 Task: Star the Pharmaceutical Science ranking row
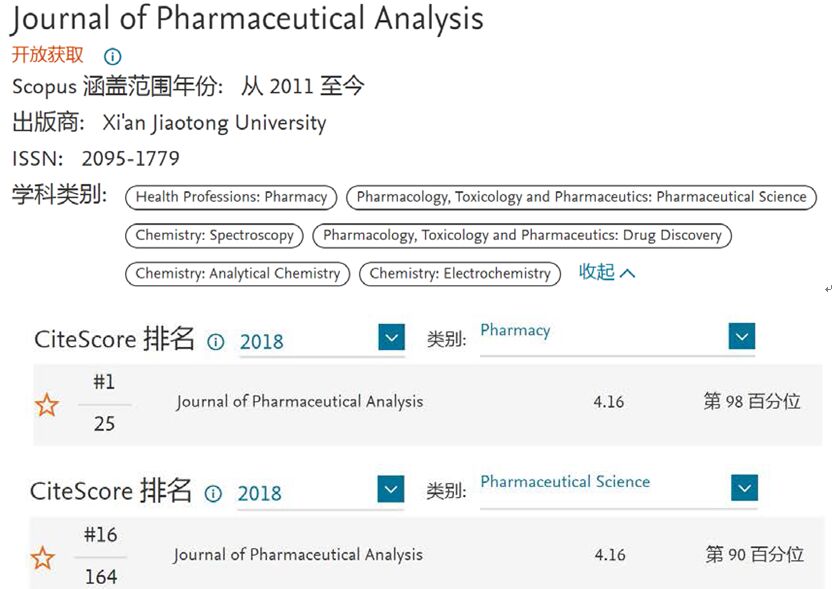click(x=43, y=557)
